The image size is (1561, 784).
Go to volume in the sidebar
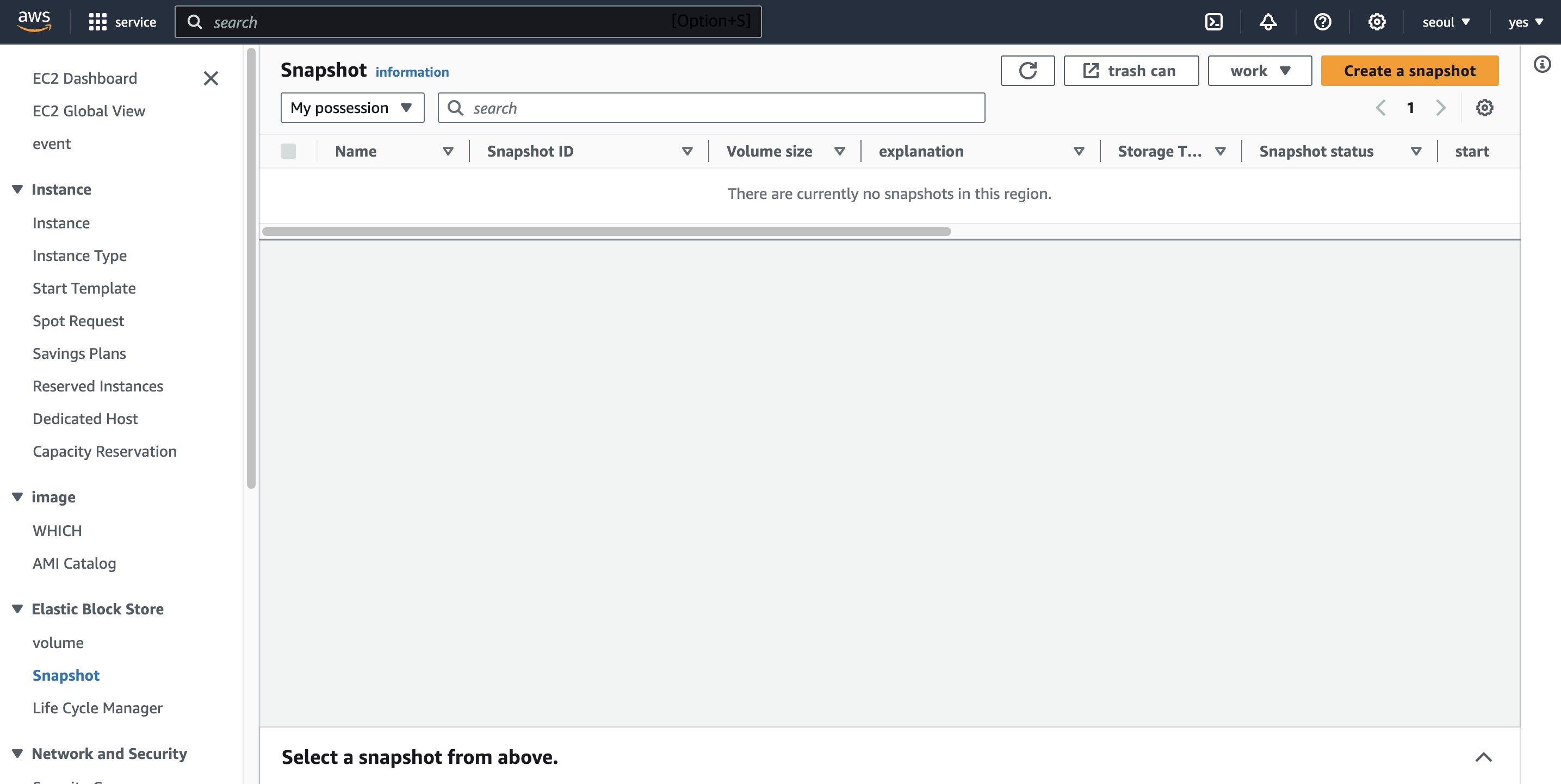coord(58,642)
